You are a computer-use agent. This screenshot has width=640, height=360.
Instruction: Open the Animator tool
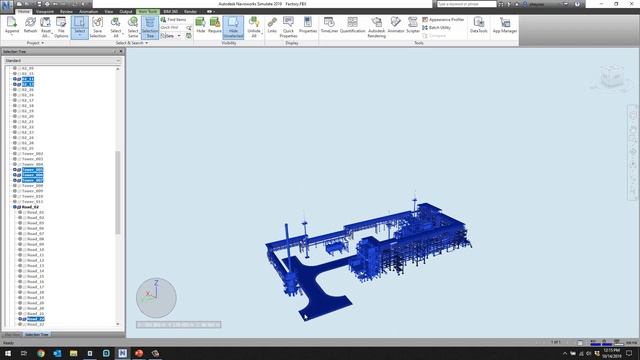pos(396,25)
